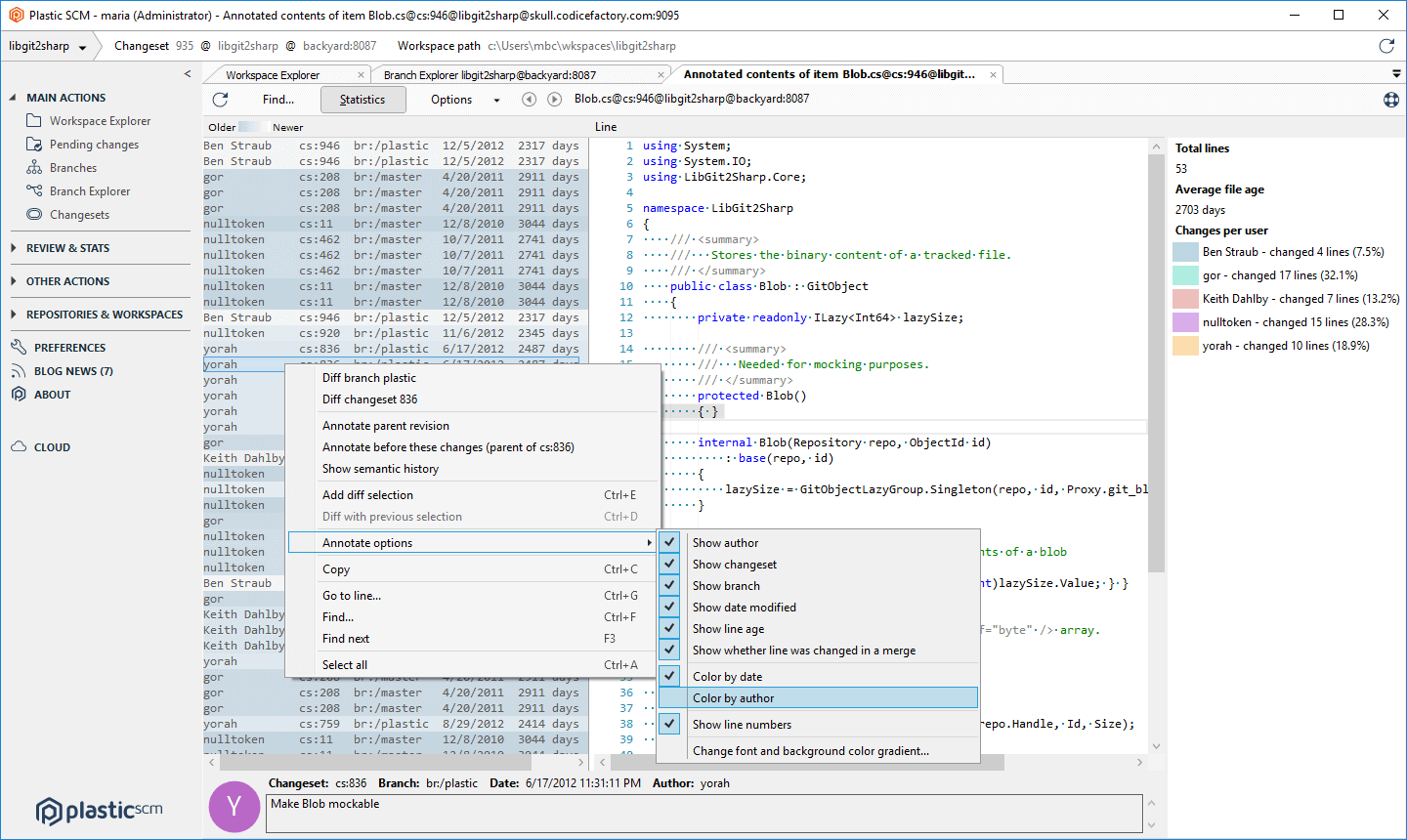1407x840 pixels.
Task: Click the changeset comment text box
Action: (703, 813)
